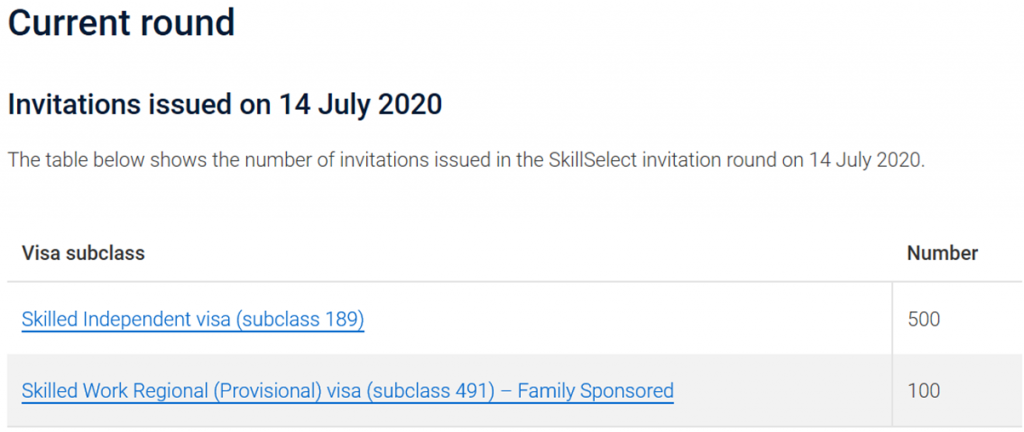The height and width of the screenshot is (432, 1024).
Task: Click the word "Current" in main heading
Action: tap(71, 22)
